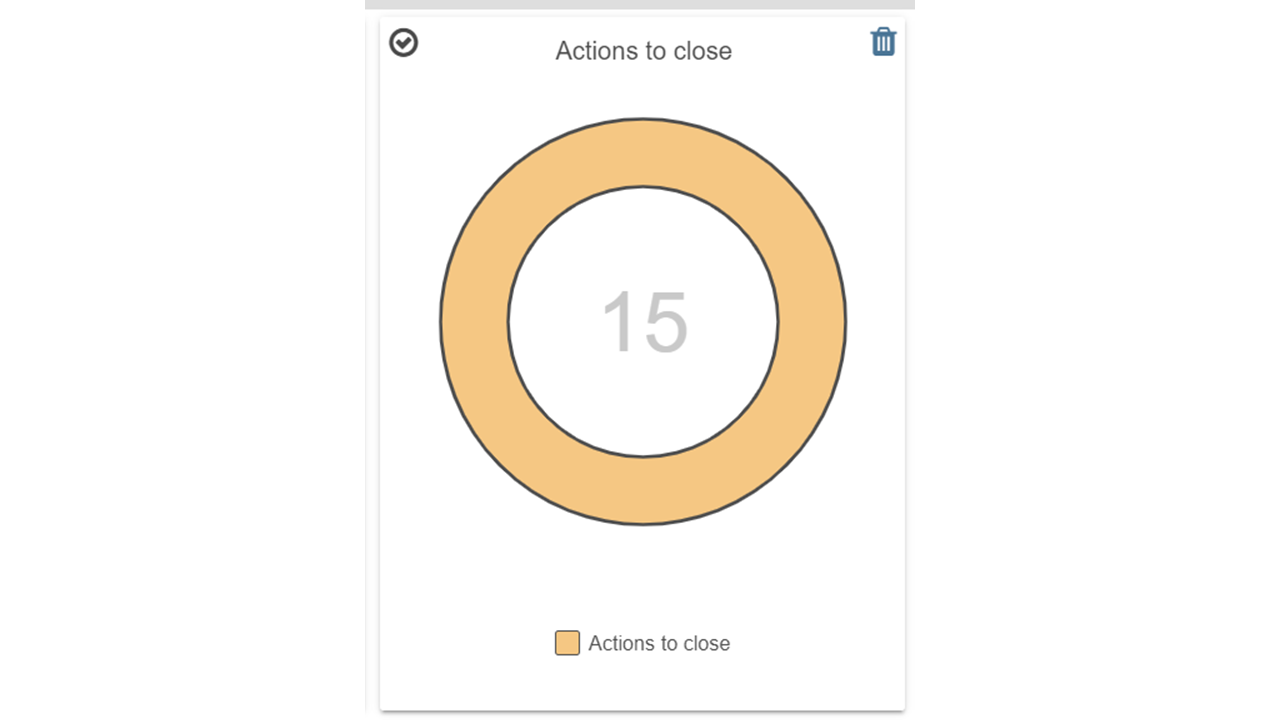Click the heading text above the donut chart
This screenshot has height=720, width=1280.
(x=643, y=51)
